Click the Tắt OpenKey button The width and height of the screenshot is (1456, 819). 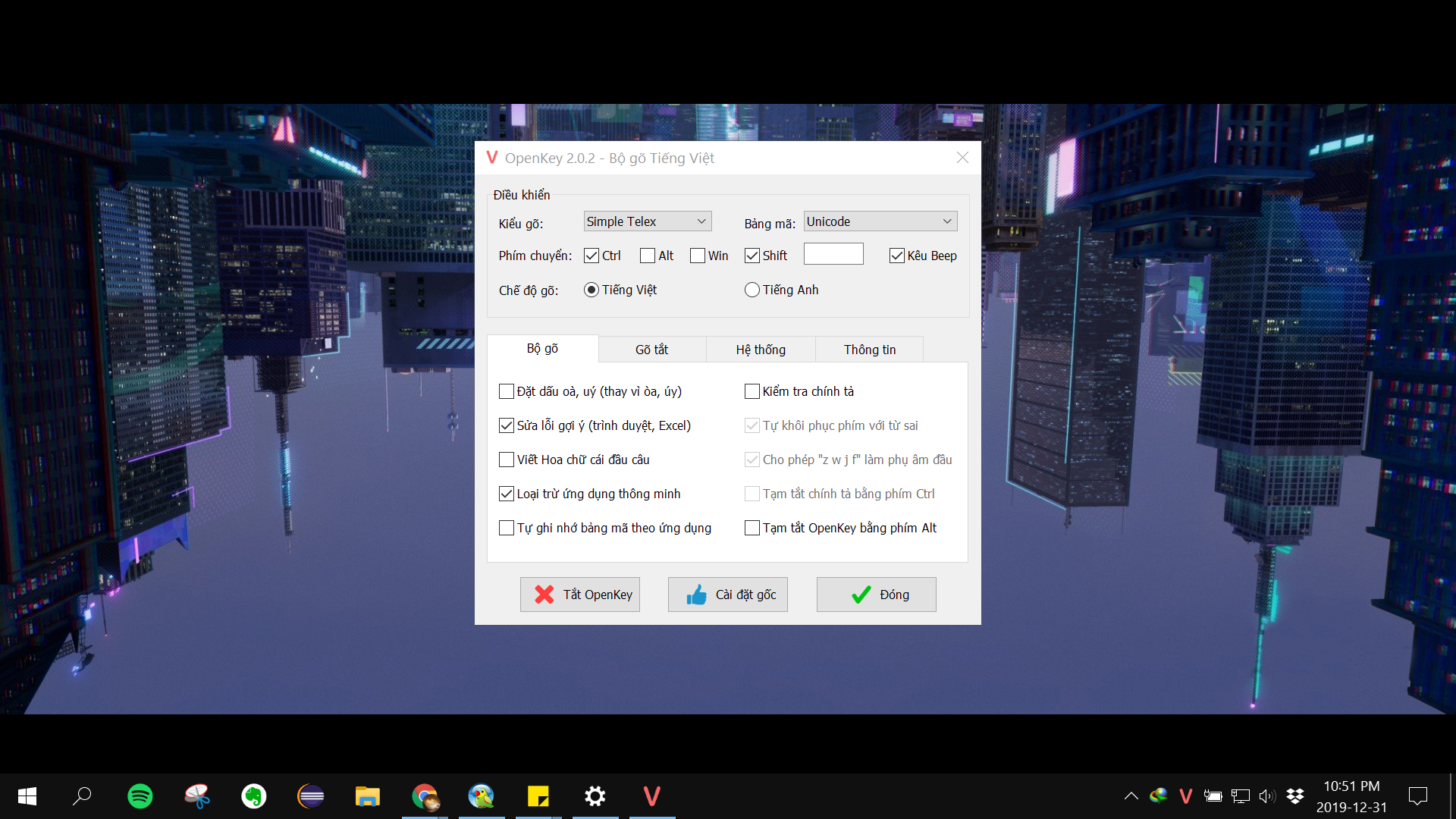pyautogui.click(x=579, y=595)
